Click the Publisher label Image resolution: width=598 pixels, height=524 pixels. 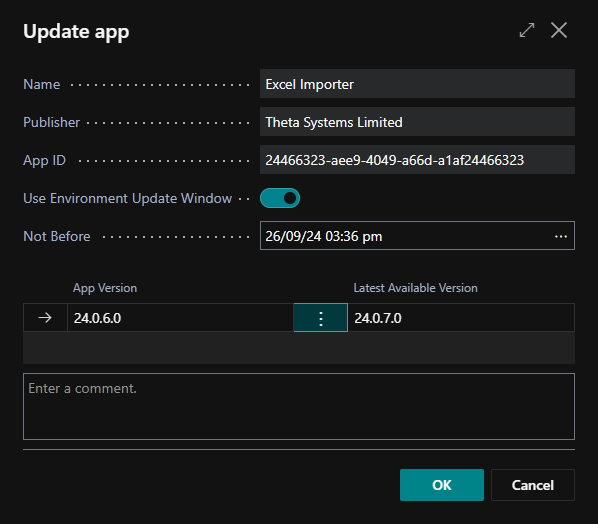click(51, 122)
